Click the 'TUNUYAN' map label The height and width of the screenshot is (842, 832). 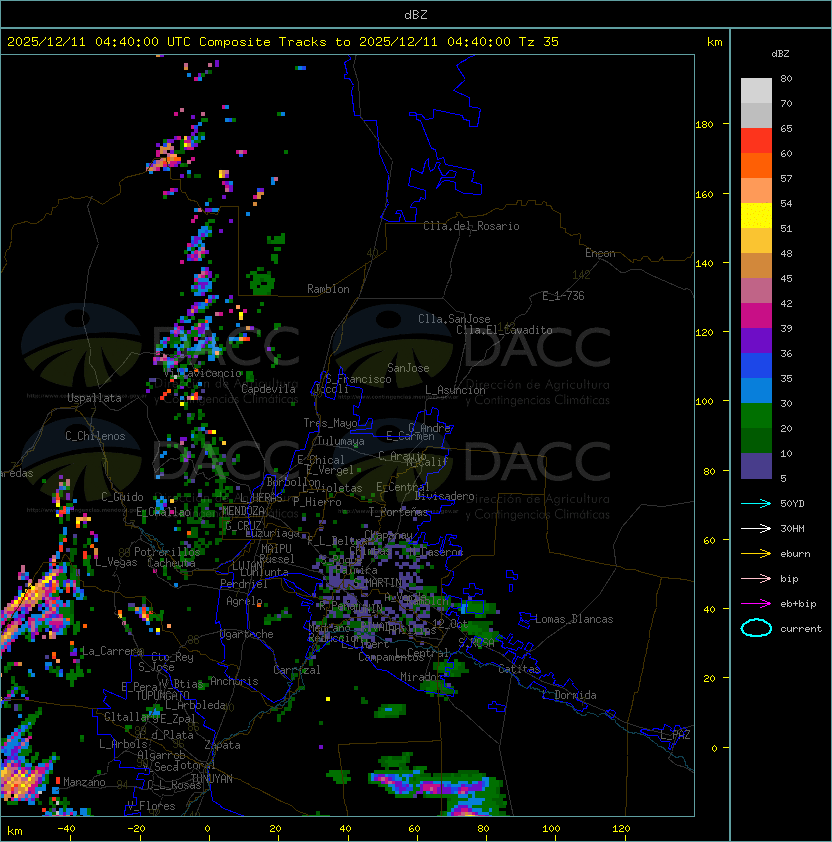click(212, 779)
